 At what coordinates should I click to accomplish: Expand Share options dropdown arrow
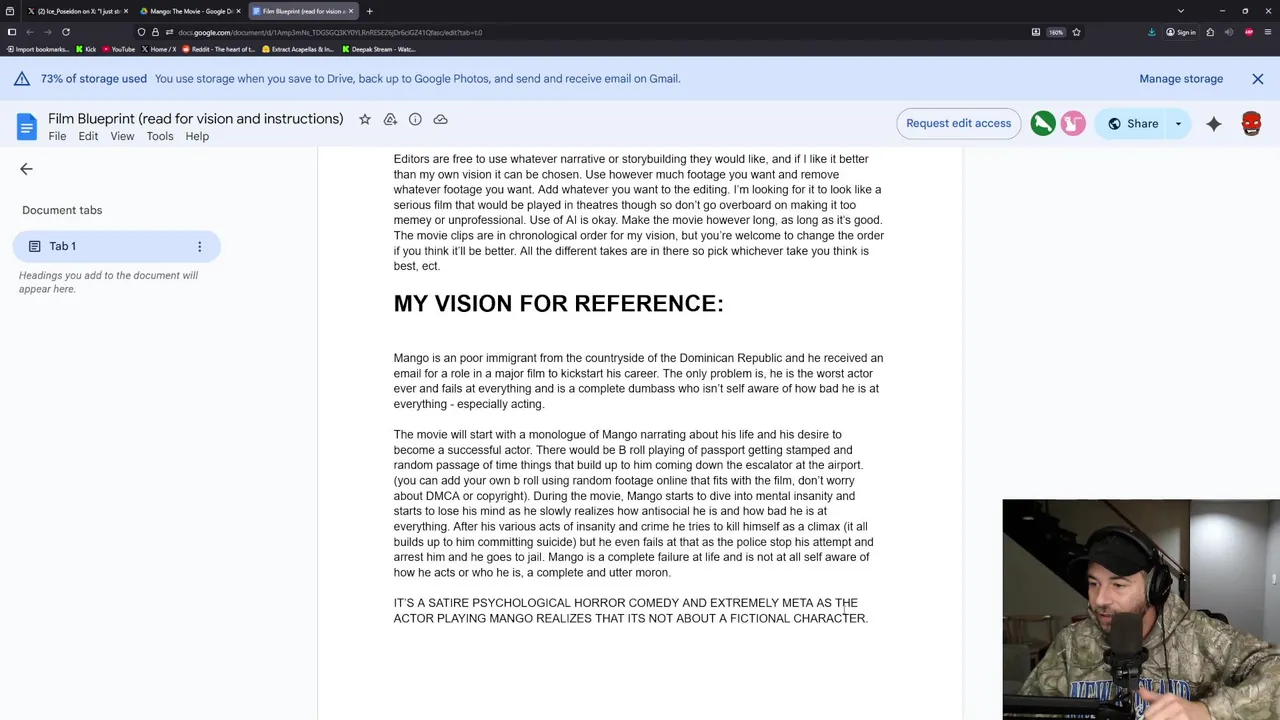point(1178,124)
